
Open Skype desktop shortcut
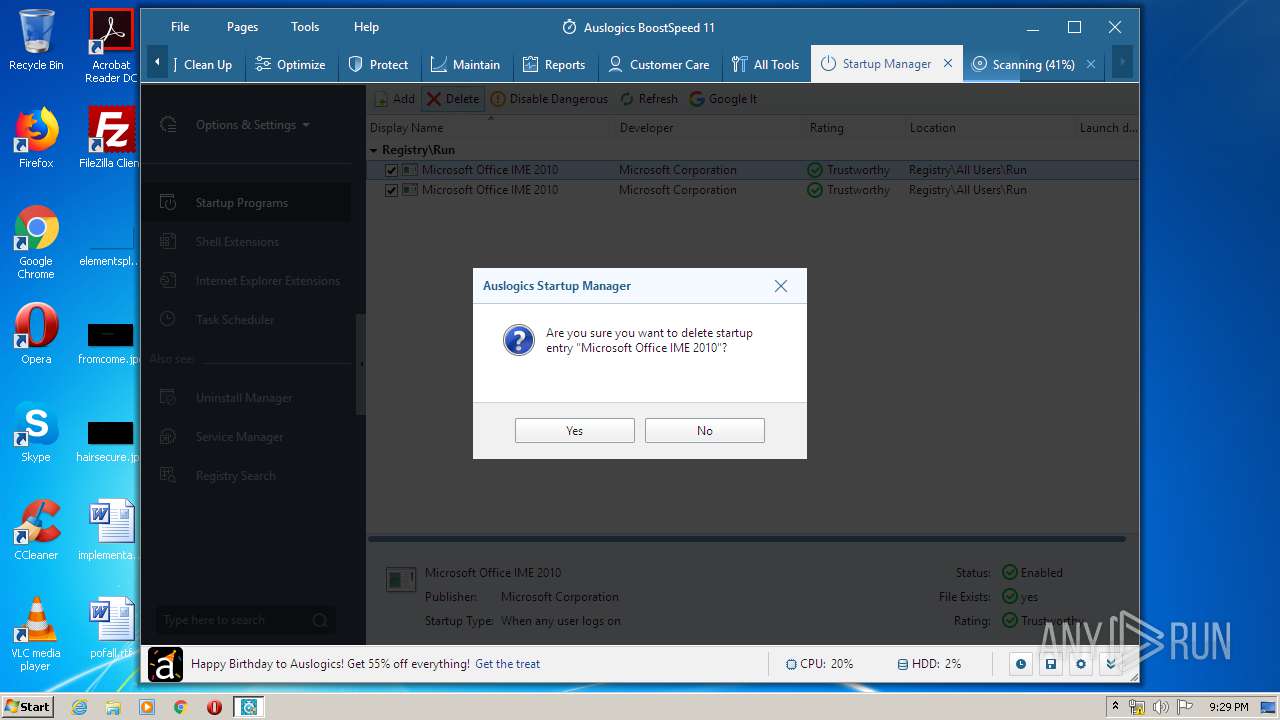(x=36, y=432)
